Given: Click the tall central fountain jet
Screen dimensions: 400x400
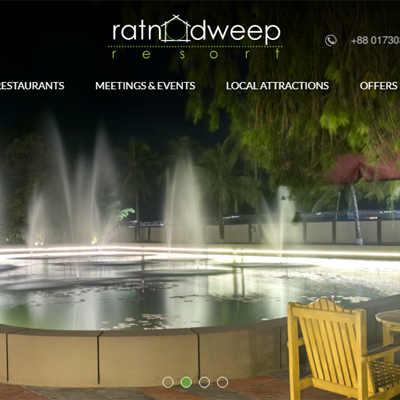Looking at the screenshot, I should 183,200.
